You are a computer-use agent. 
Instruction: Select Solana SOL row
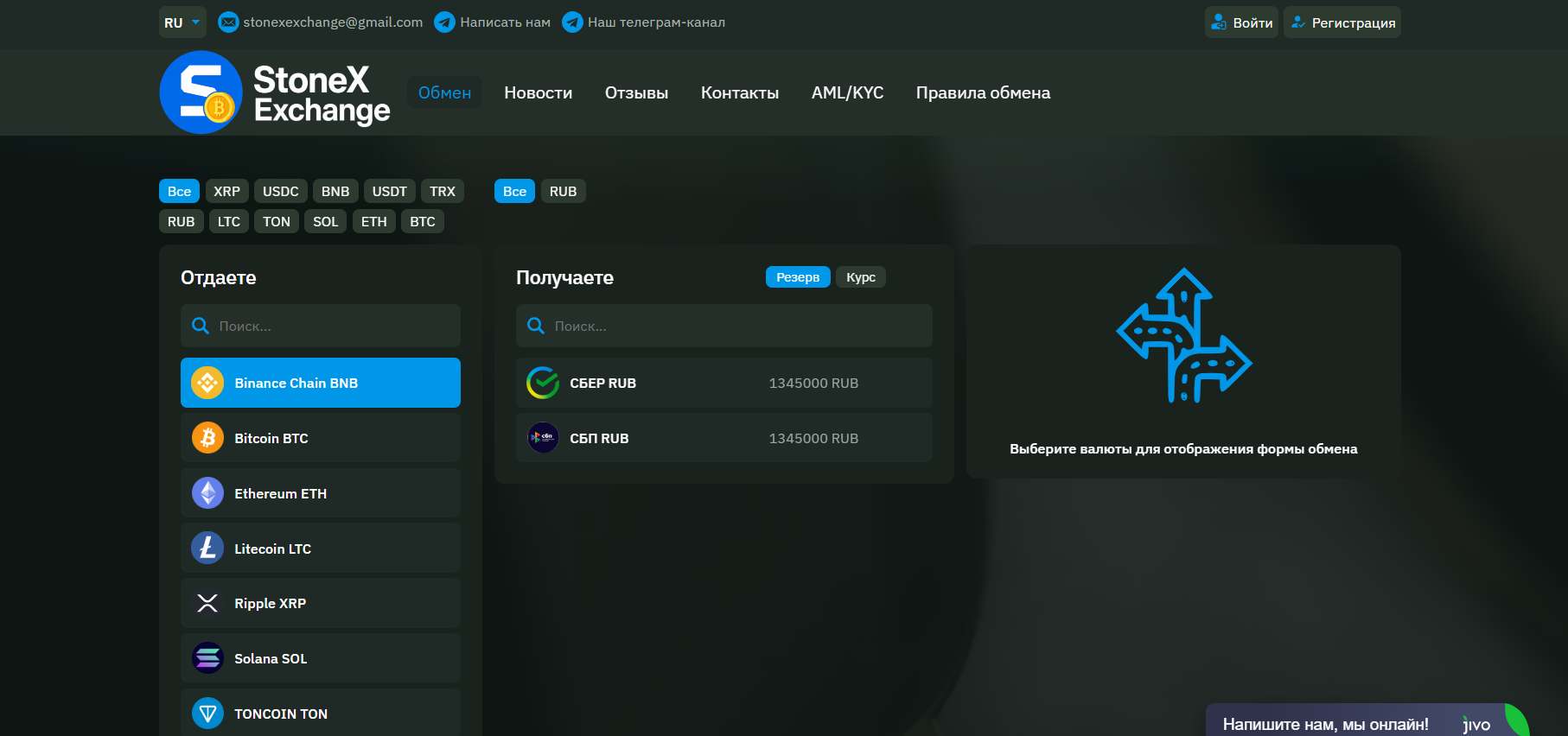pos(321,658)
